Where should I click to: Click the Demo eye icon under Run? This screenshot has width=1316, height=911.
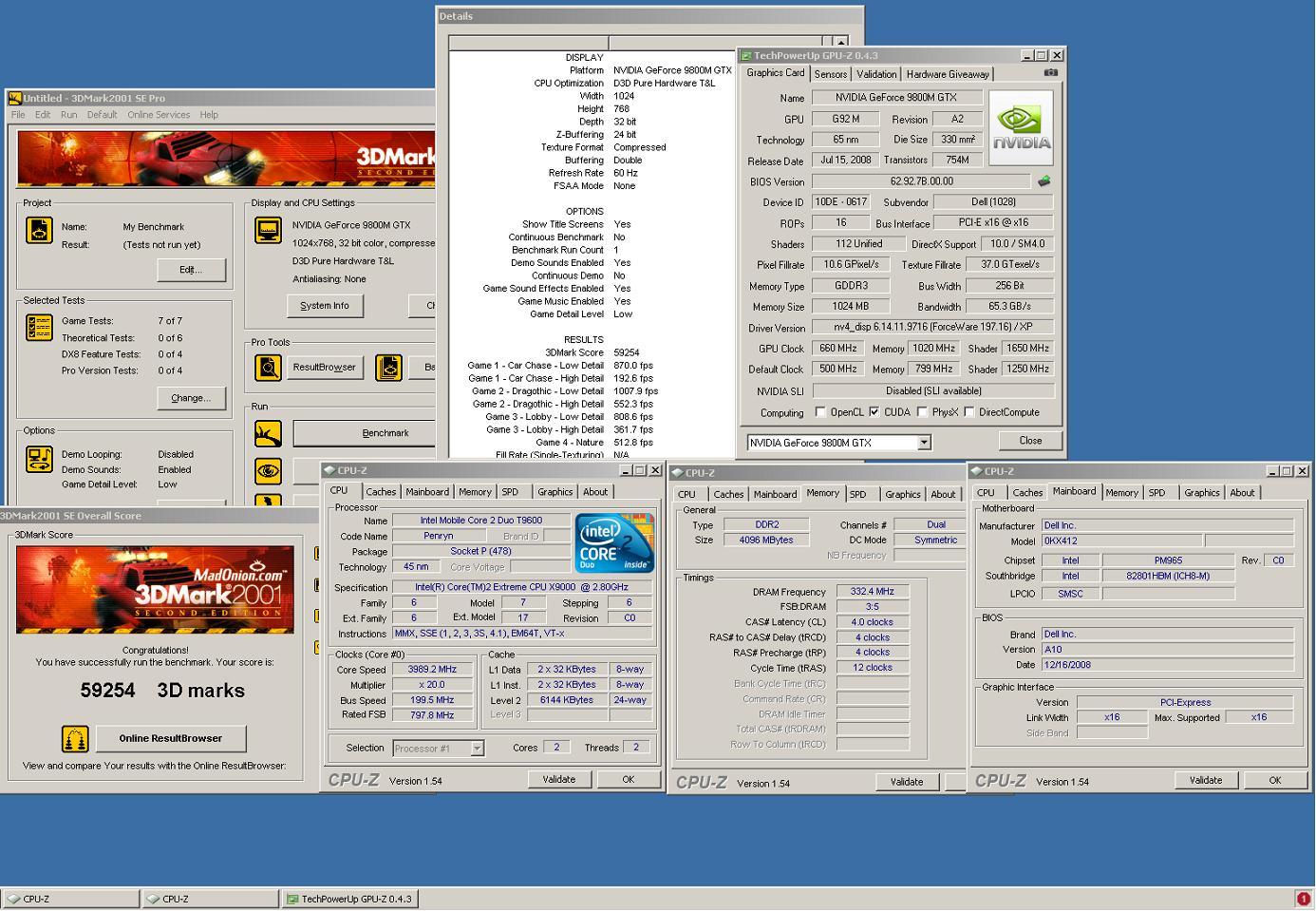[x=269, y=470]
